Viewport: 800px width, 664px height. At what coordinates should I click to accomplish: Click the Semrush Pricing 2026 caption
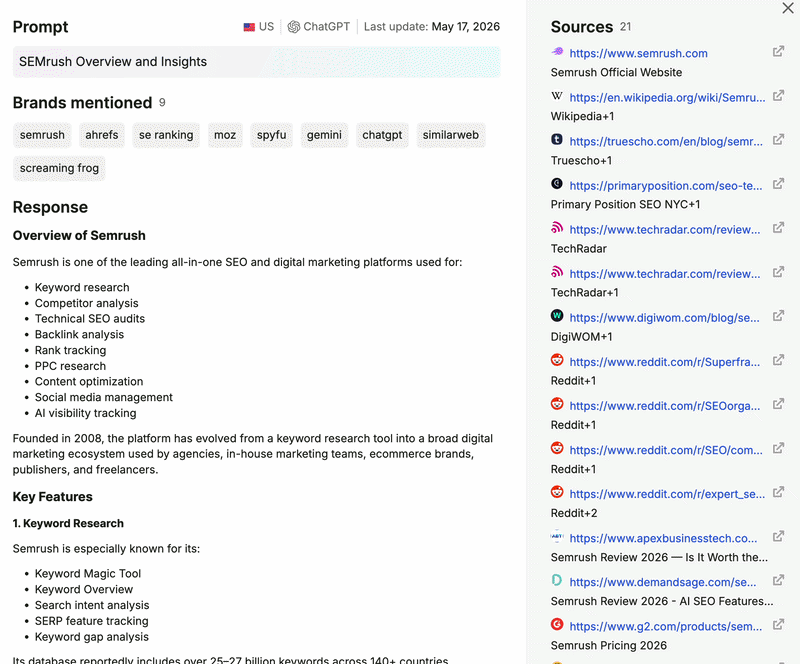[609, 646]
